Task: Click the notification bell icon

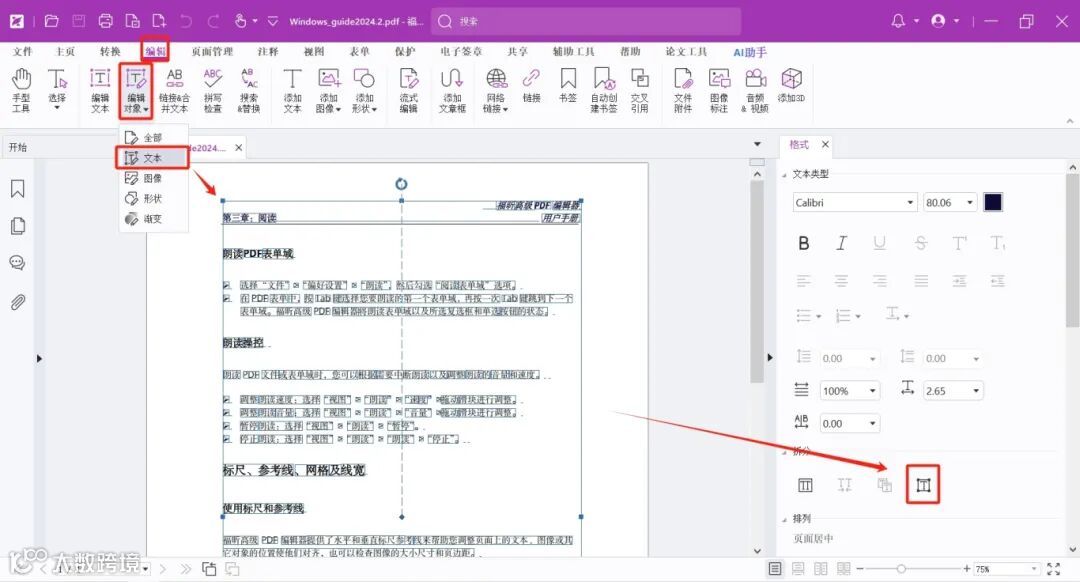Action: click(x=898, y=21)
